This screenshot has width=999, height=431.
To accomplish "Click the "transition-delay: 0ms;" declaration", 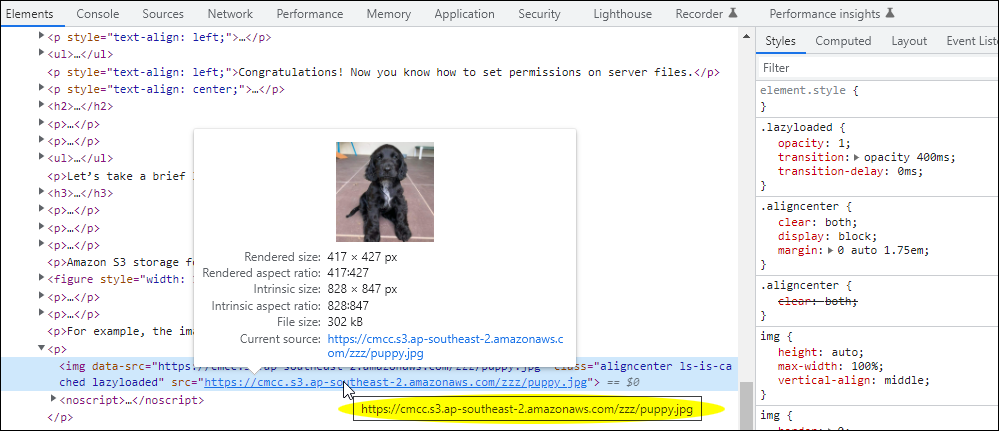I will (851, 172).
